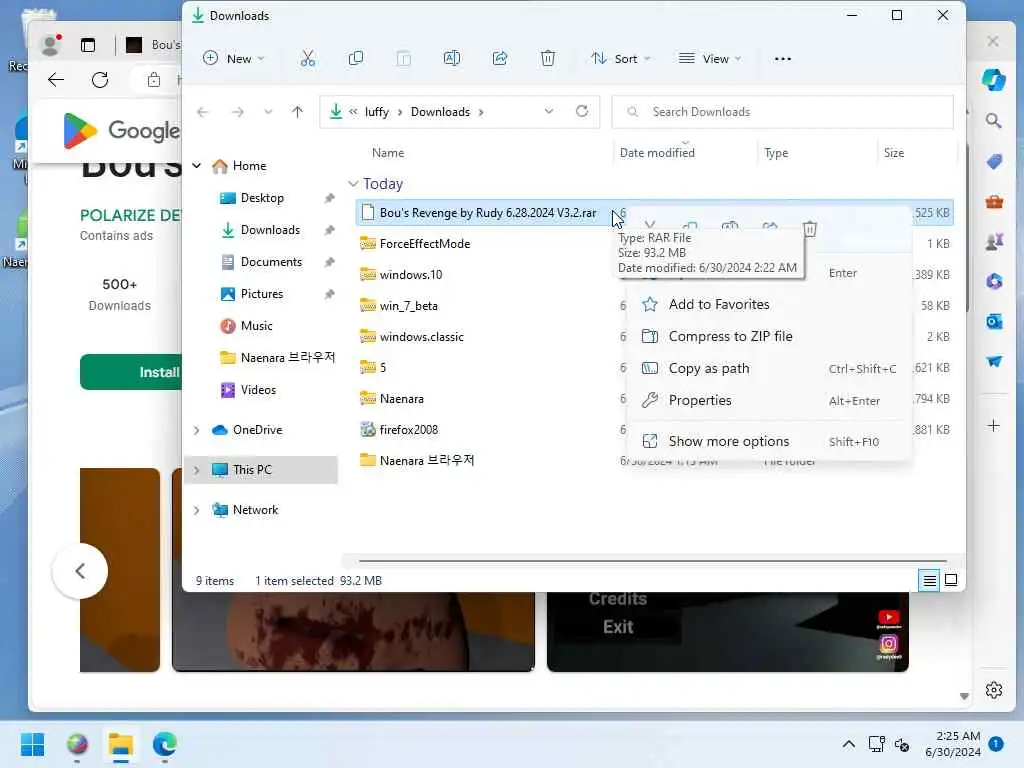Go up one folder level arrow
This screenshot has width=1024, height=768.
pos(297,112)
